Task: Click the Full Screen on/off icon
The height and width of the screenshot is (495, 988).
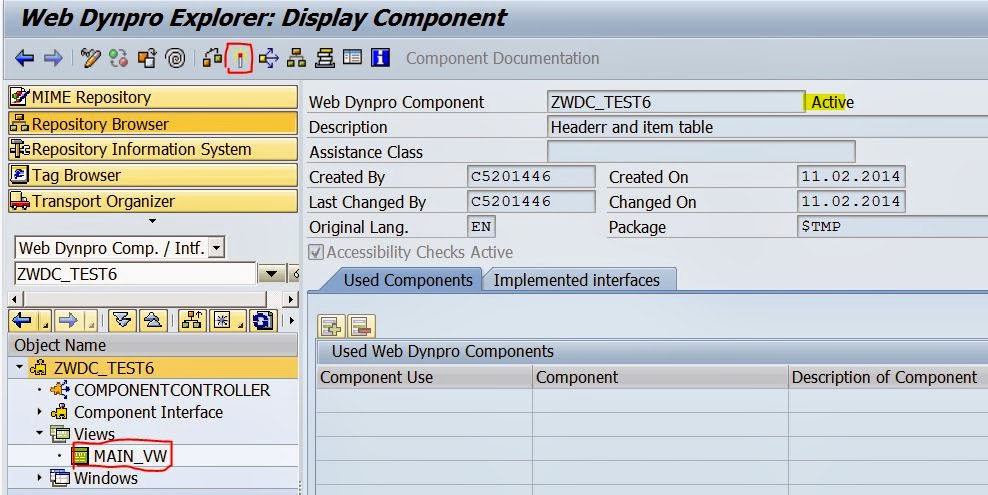Action: pyautogui.click(x=352, y=58)
